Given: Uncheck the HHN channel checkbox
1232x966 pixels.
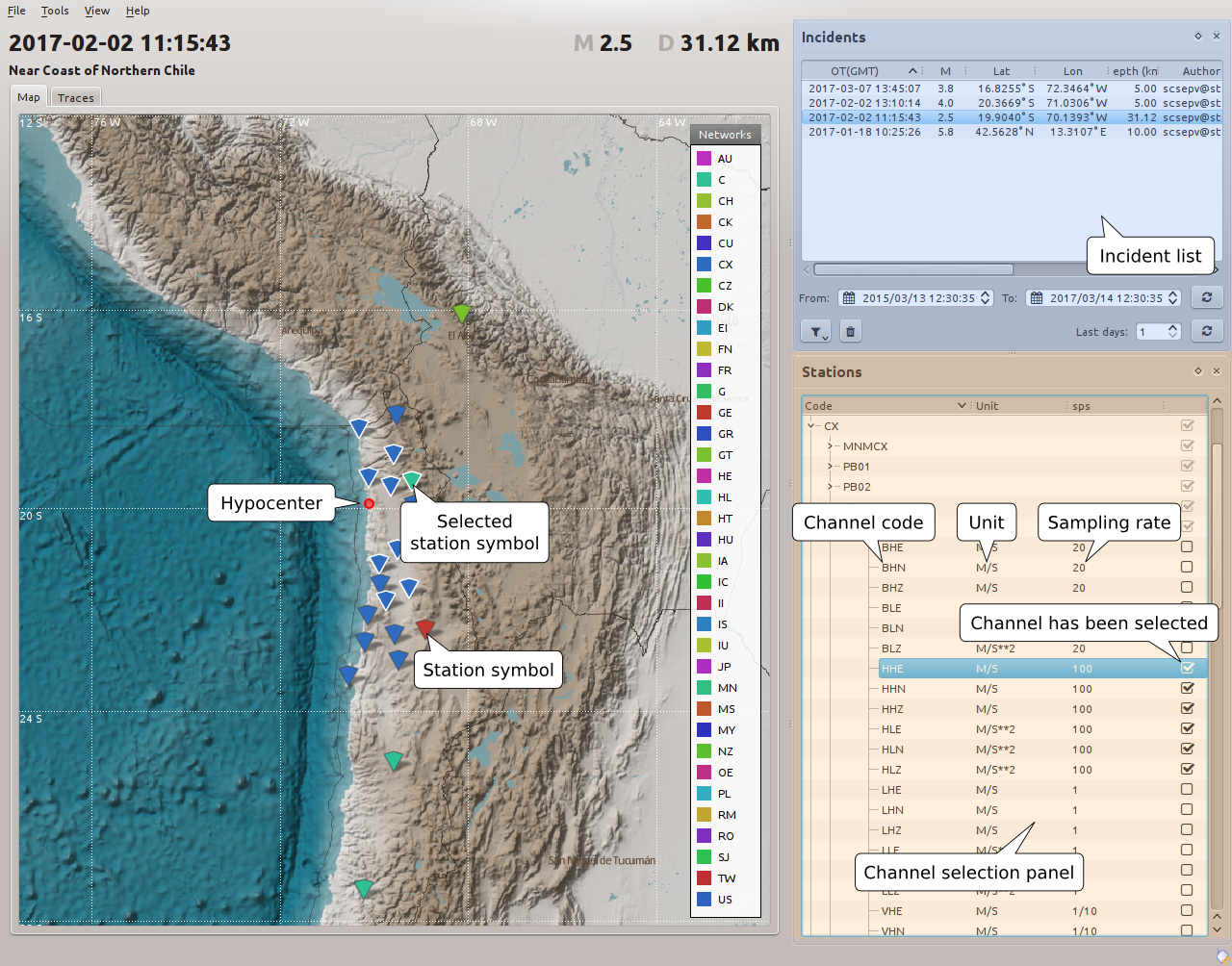Looking at the screenshot, I should (x=1187, y=689).
